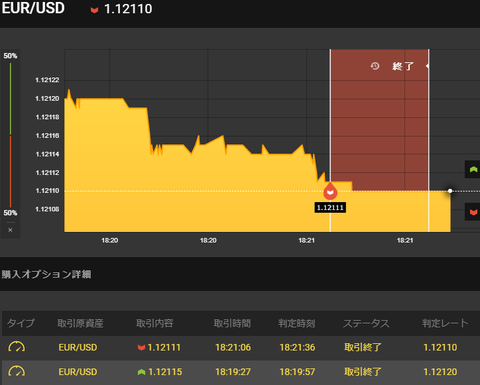Click the 1.12115 trade entry value
This screenshot has width=480, height=385.
(165, 372)
